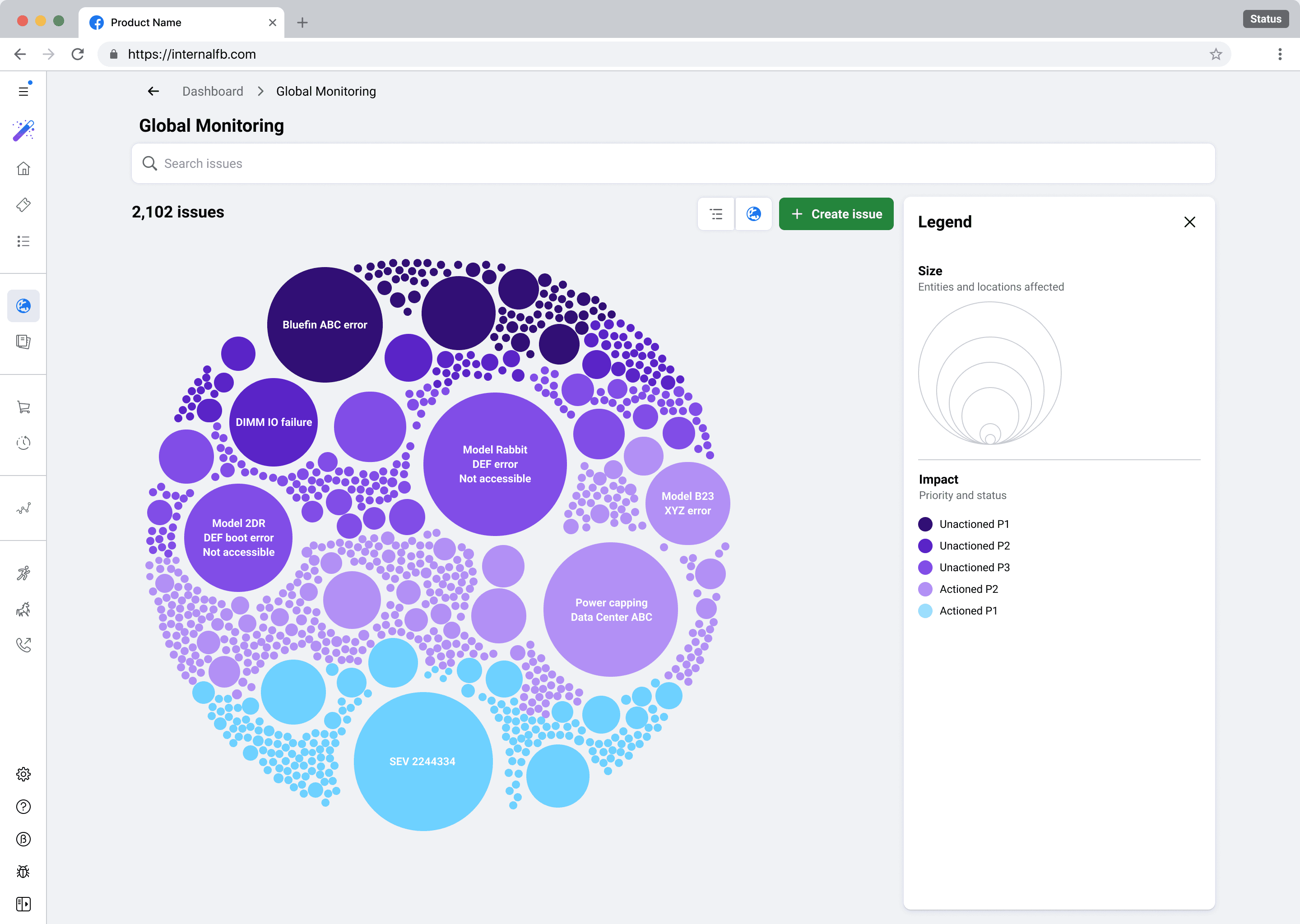Viewport: 1300px width, 924px height.
Task: Click the breadcrumb chevron after Dashboard
Action: point(260,92)
